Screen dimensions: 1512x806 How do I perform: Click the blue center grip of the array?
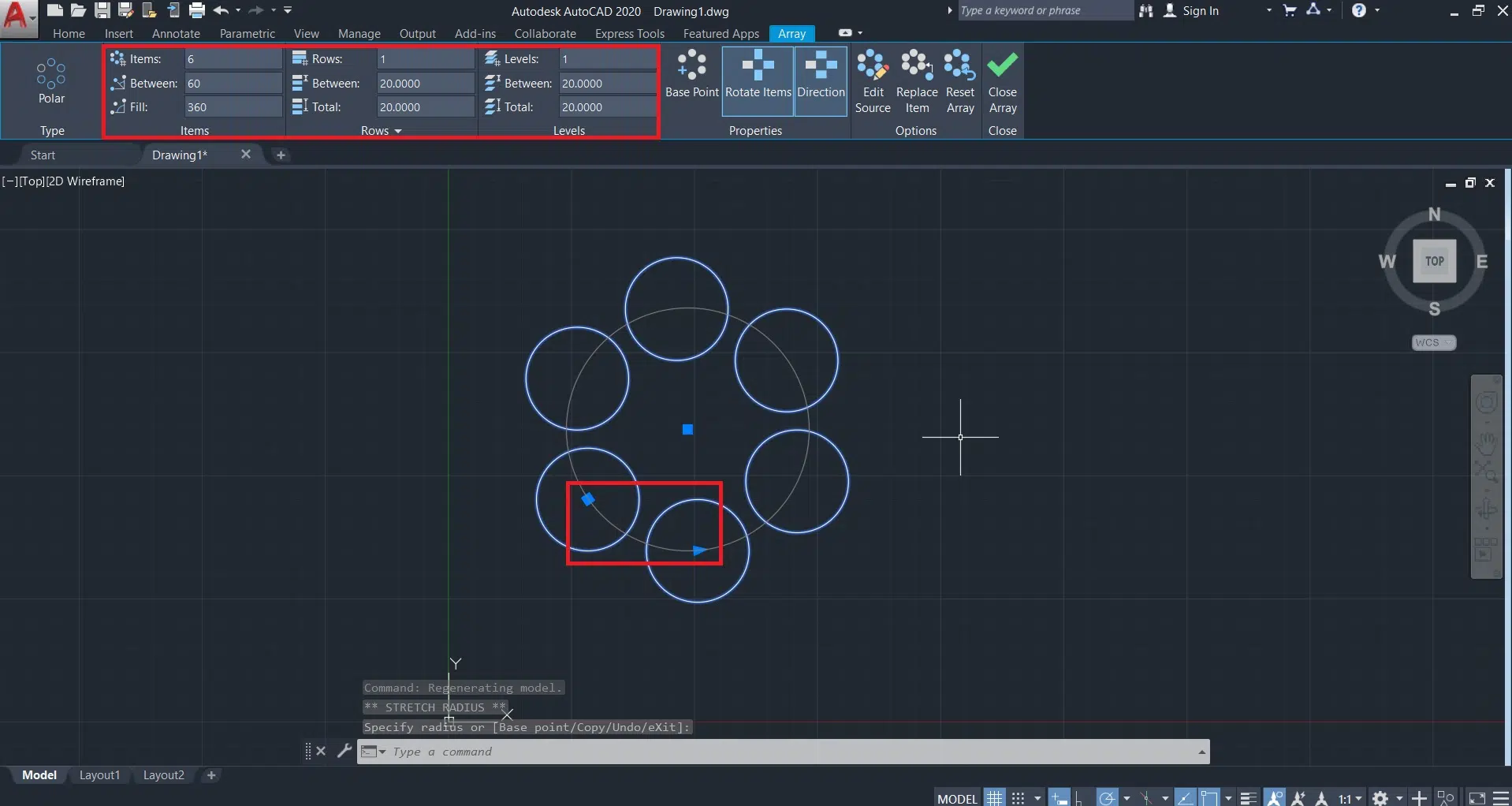pos(687,430)
